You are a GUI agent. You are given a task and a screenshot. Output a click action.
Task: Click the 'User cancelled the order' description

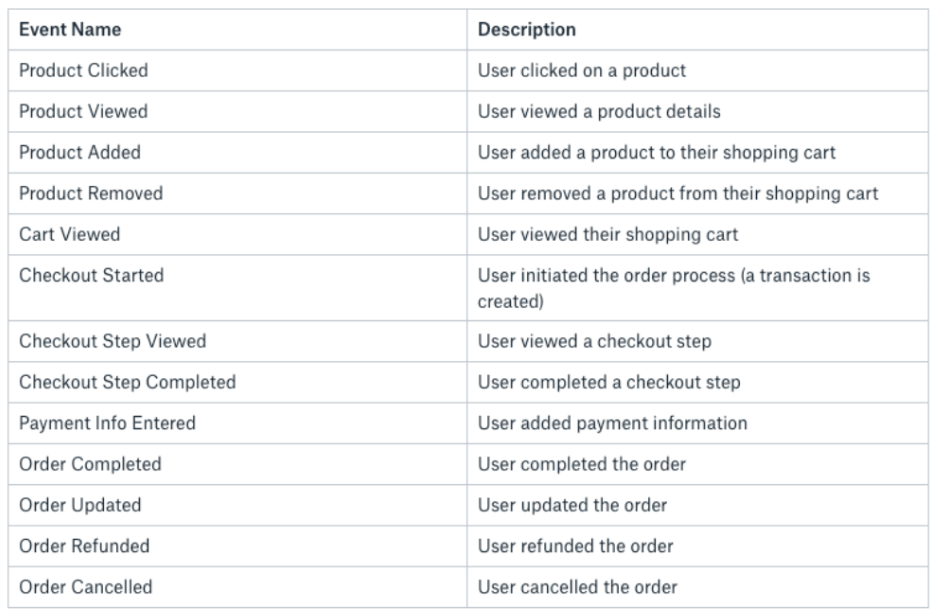click(577, 587)
